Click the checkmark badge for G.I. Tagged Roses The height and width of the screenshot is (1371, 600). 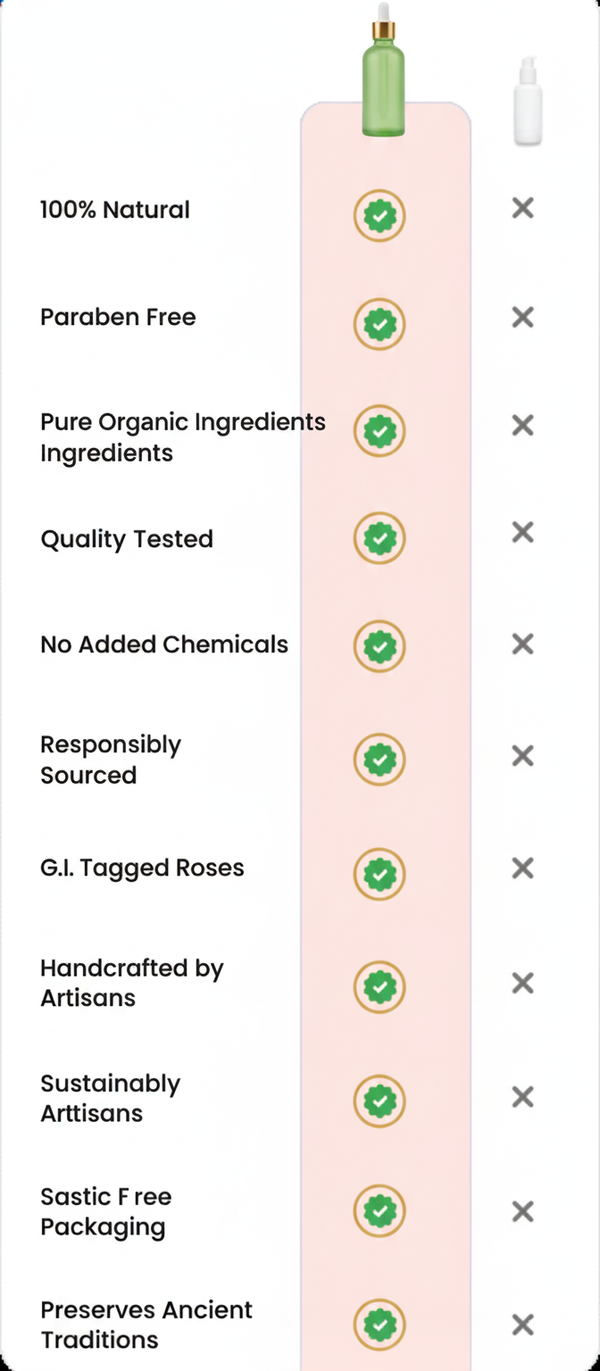coord(379,873)
